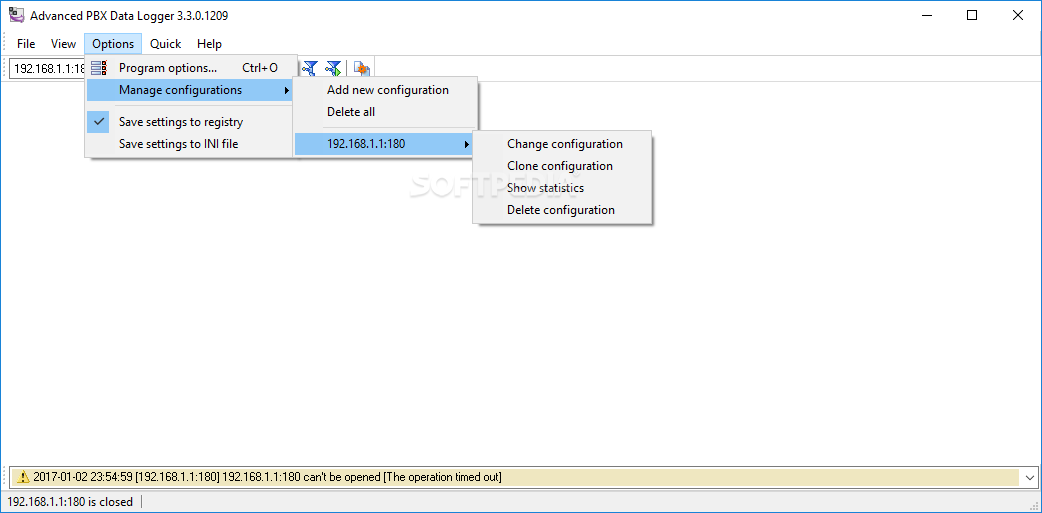Minimize the application window
Screen dimensions: 1042x513
click(x=927, y=15)
